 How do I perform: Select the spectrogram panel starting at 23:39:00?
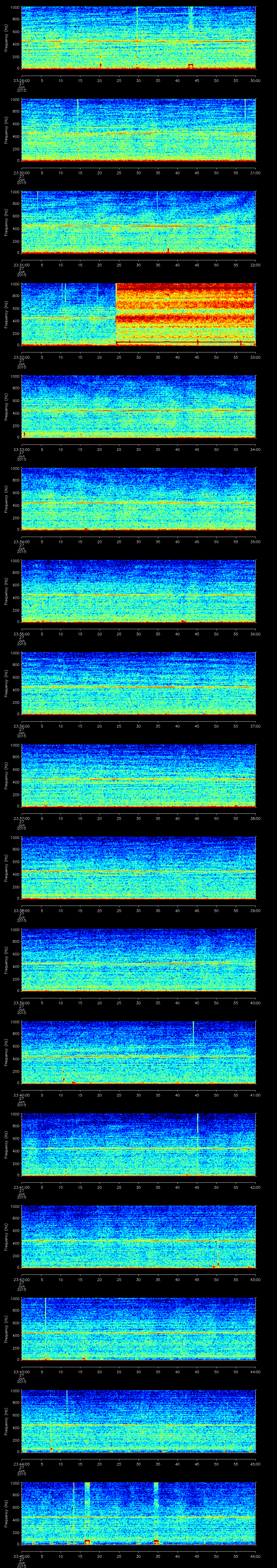pyautogui.click(x=138, y=960)
